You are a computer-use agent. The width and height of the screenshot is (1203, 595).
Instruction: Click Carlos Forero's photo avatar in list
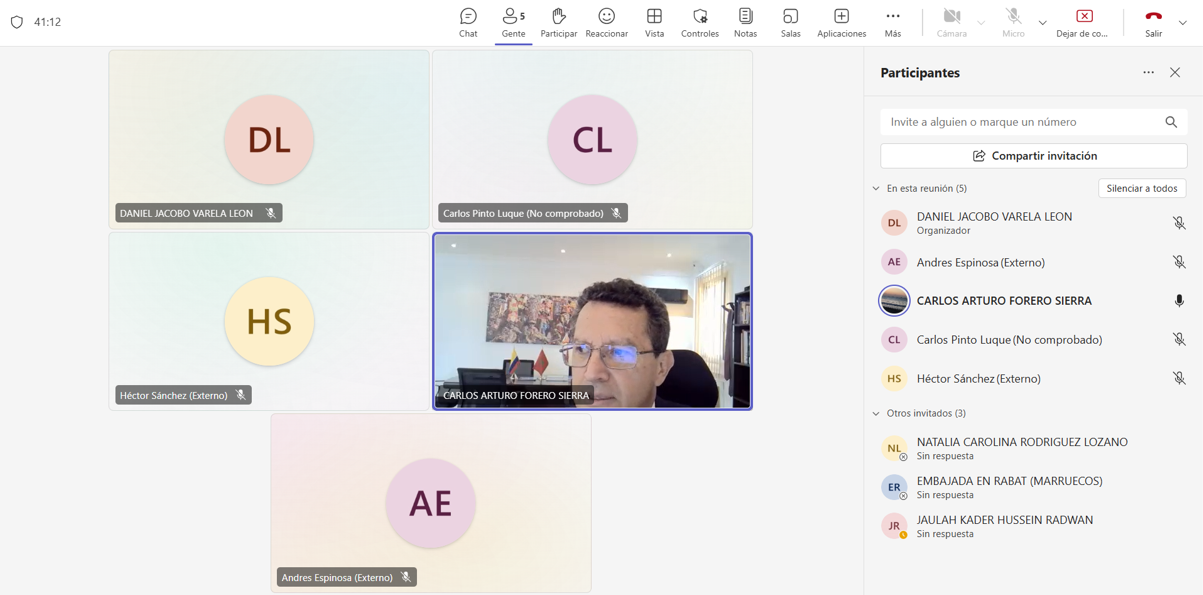pos(894,301)
